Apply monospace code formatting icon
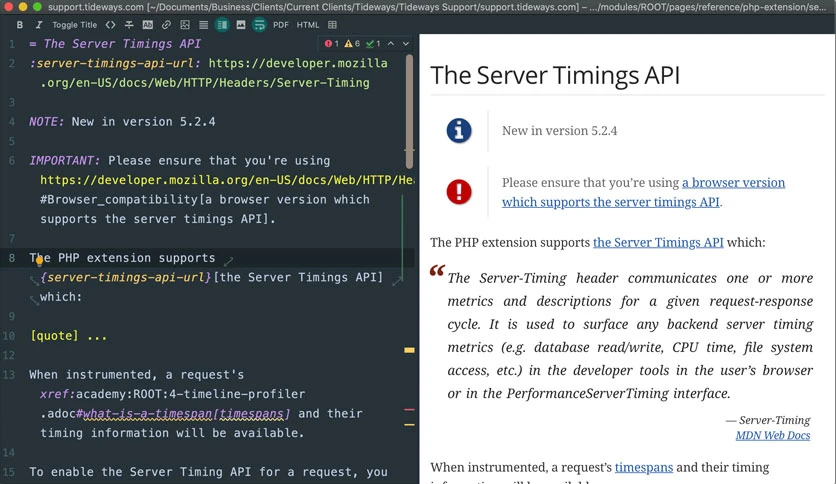 click(x=110, y=25)
